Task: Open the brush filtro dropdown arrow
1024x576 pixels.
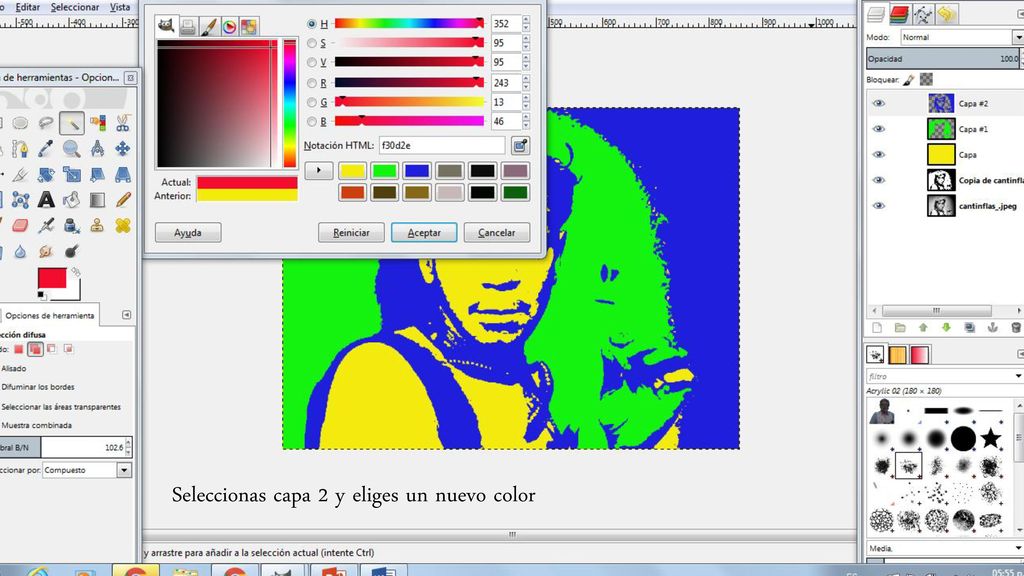Action: tap(1018, 376)
